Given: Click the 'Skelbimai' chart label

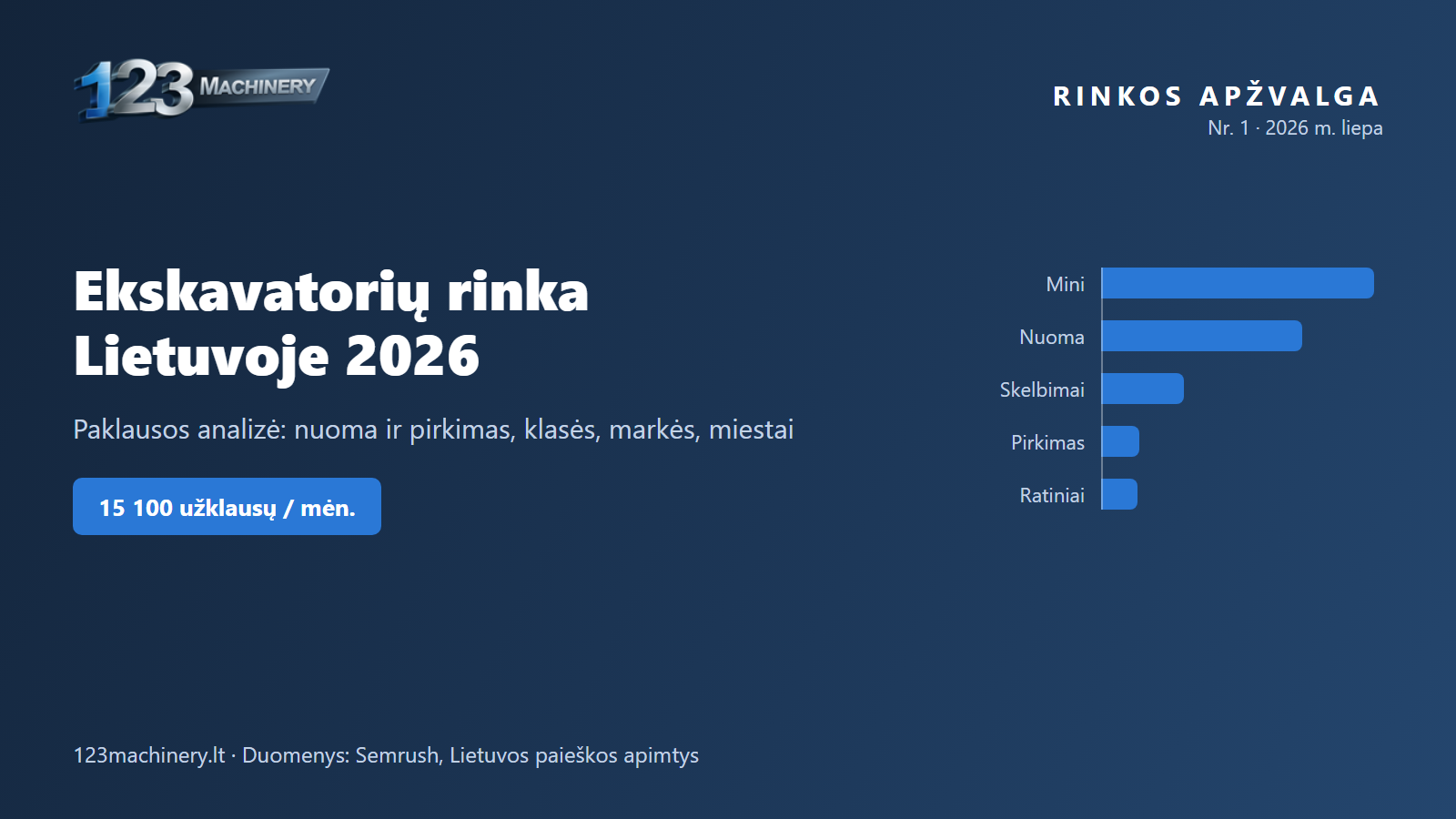Looking at the screenshot, I should click(x=1042, y=389).
